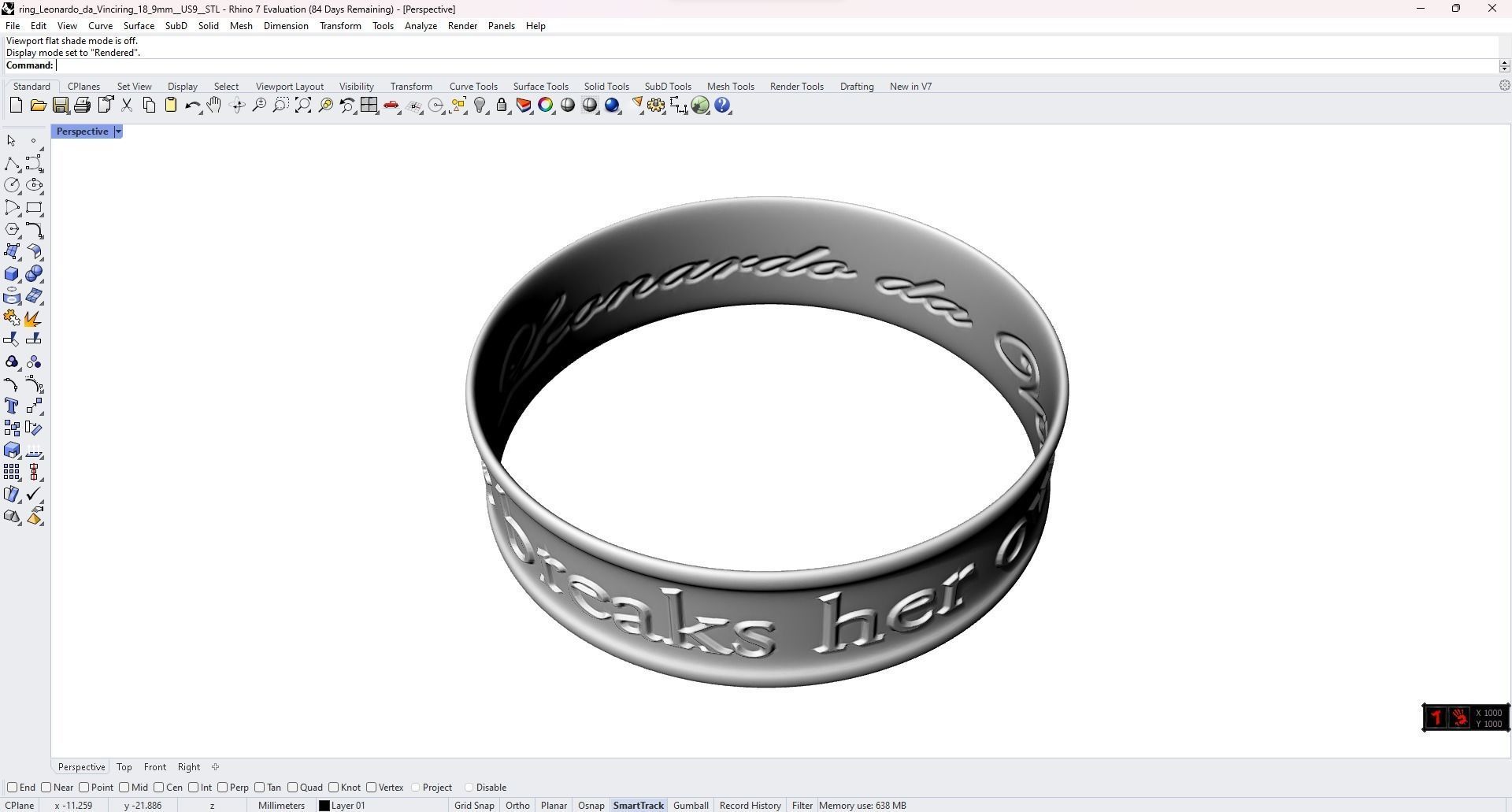This screenshot has width=1512, height=812.
Task: Undo with the curved arrow icon
Action: click(192, 106)
